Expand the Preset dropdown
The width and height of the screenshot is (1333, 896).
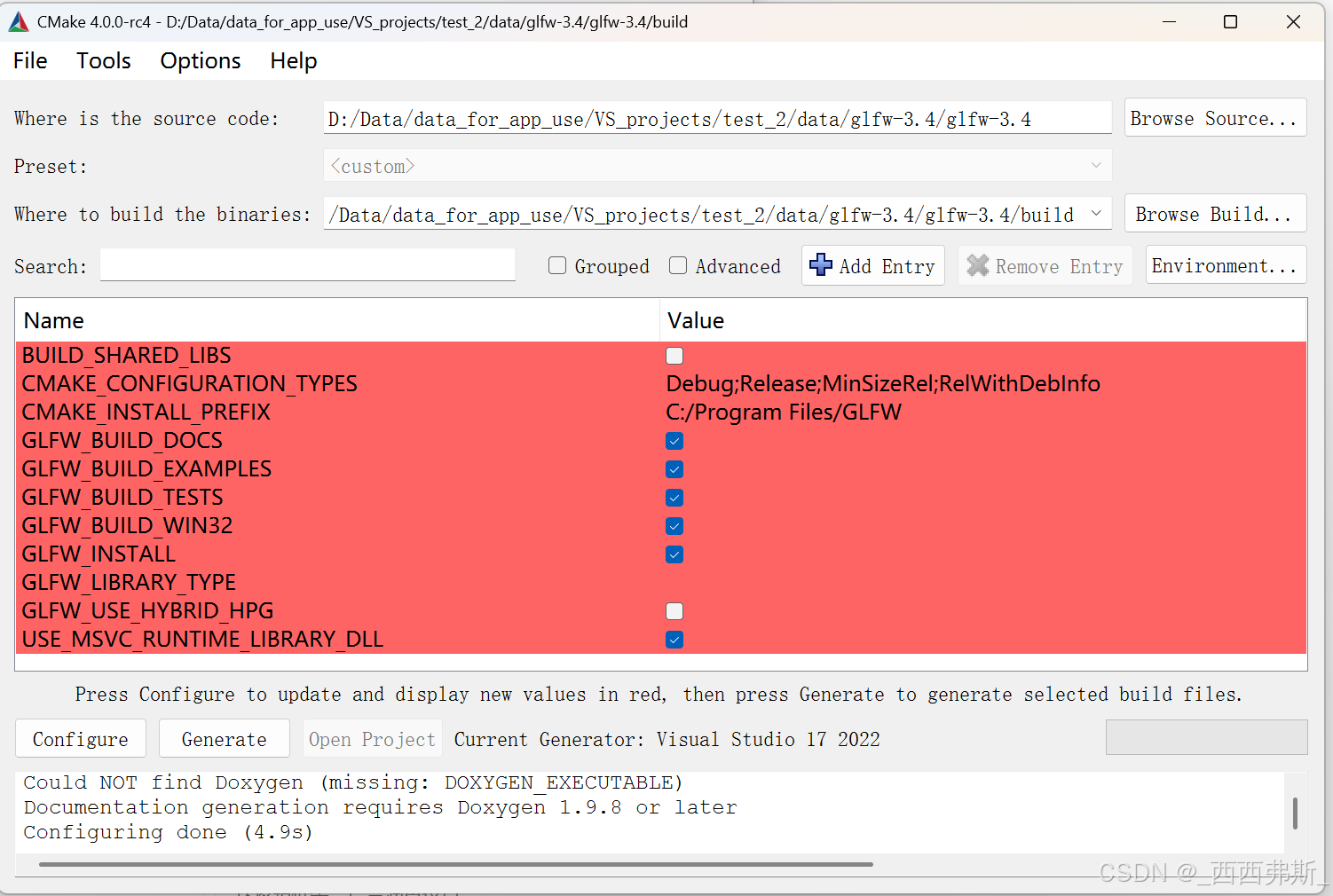[x=1095, y=166]
